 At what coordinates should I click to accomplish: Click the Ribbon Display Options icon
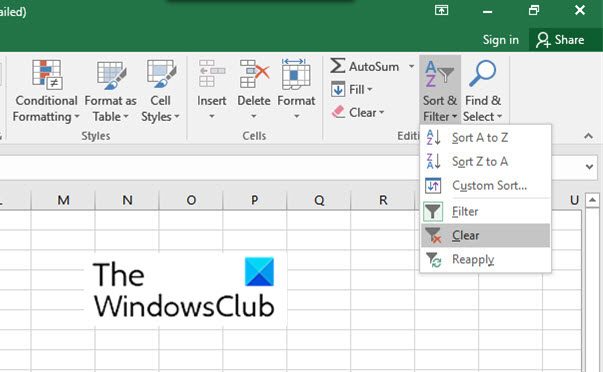pos(441,10)
